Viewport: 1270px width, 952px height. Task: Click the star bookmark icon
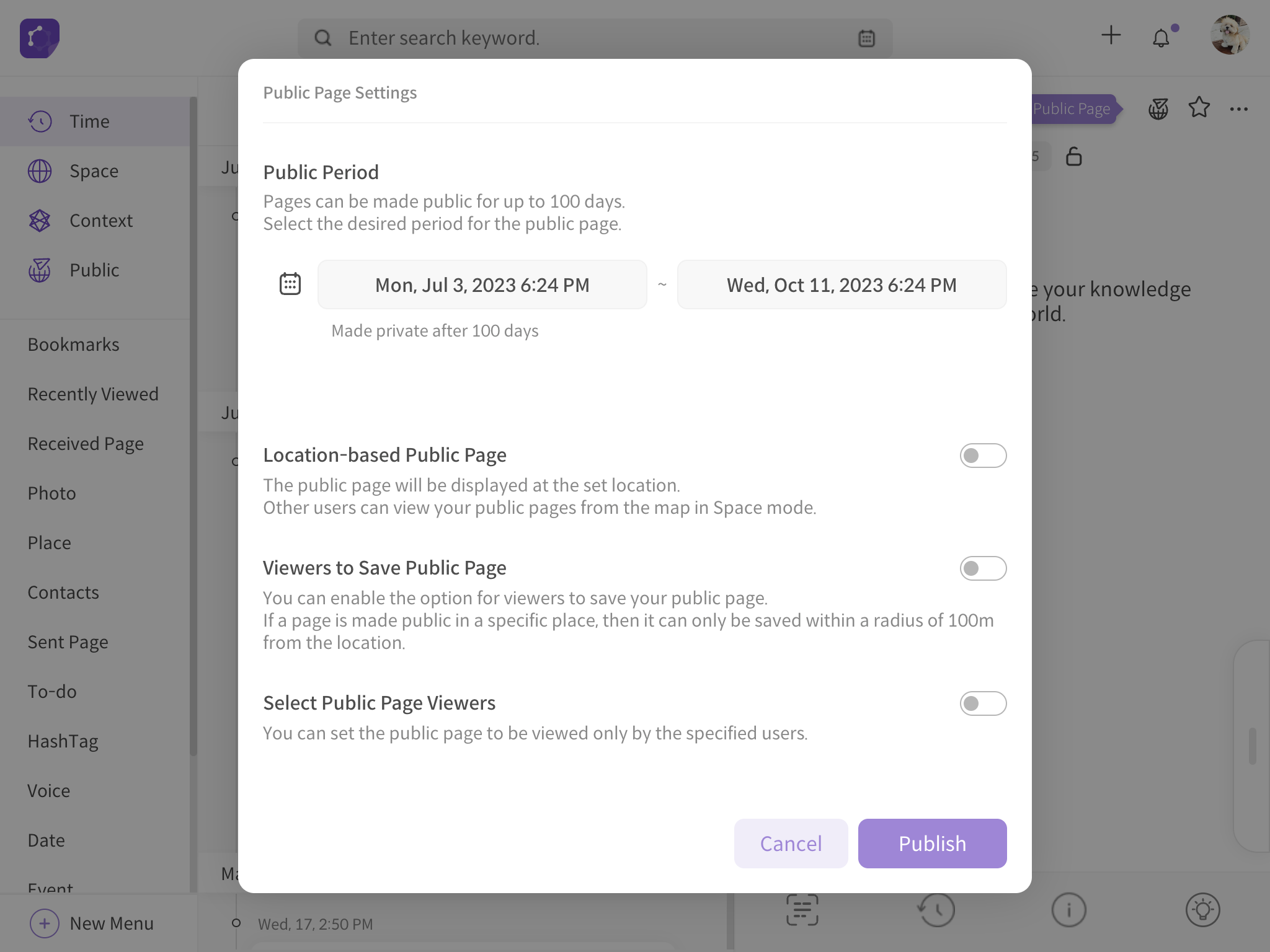1199,108
